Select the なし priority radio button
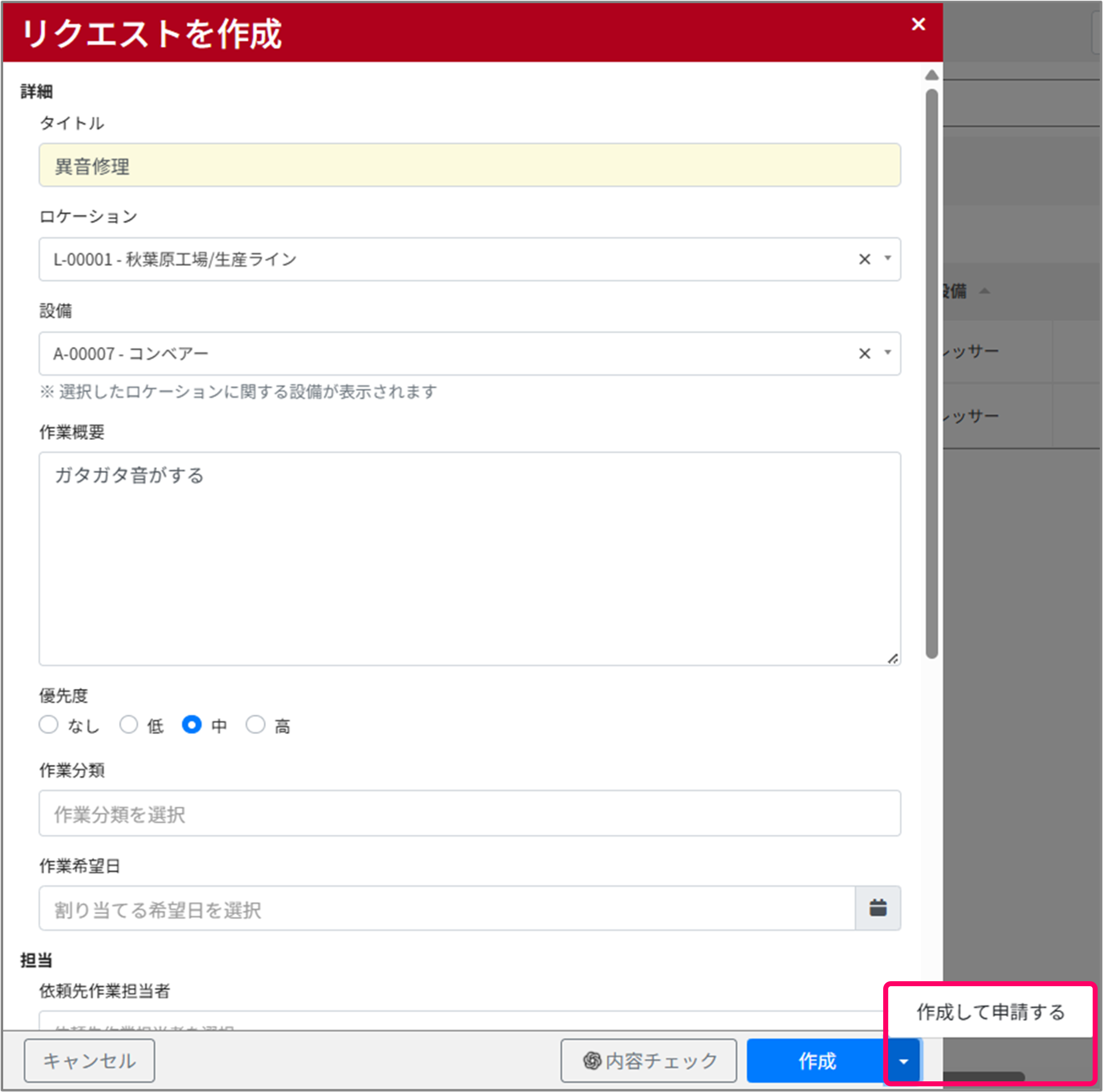This screenshot has height=1092, width=1103. [x=48, y=725]
